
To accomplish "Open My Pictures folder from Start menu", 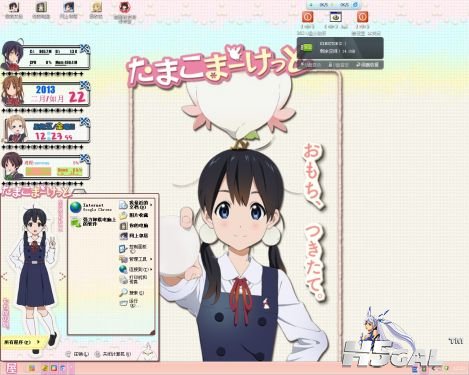I will click(x=134, y=215).
